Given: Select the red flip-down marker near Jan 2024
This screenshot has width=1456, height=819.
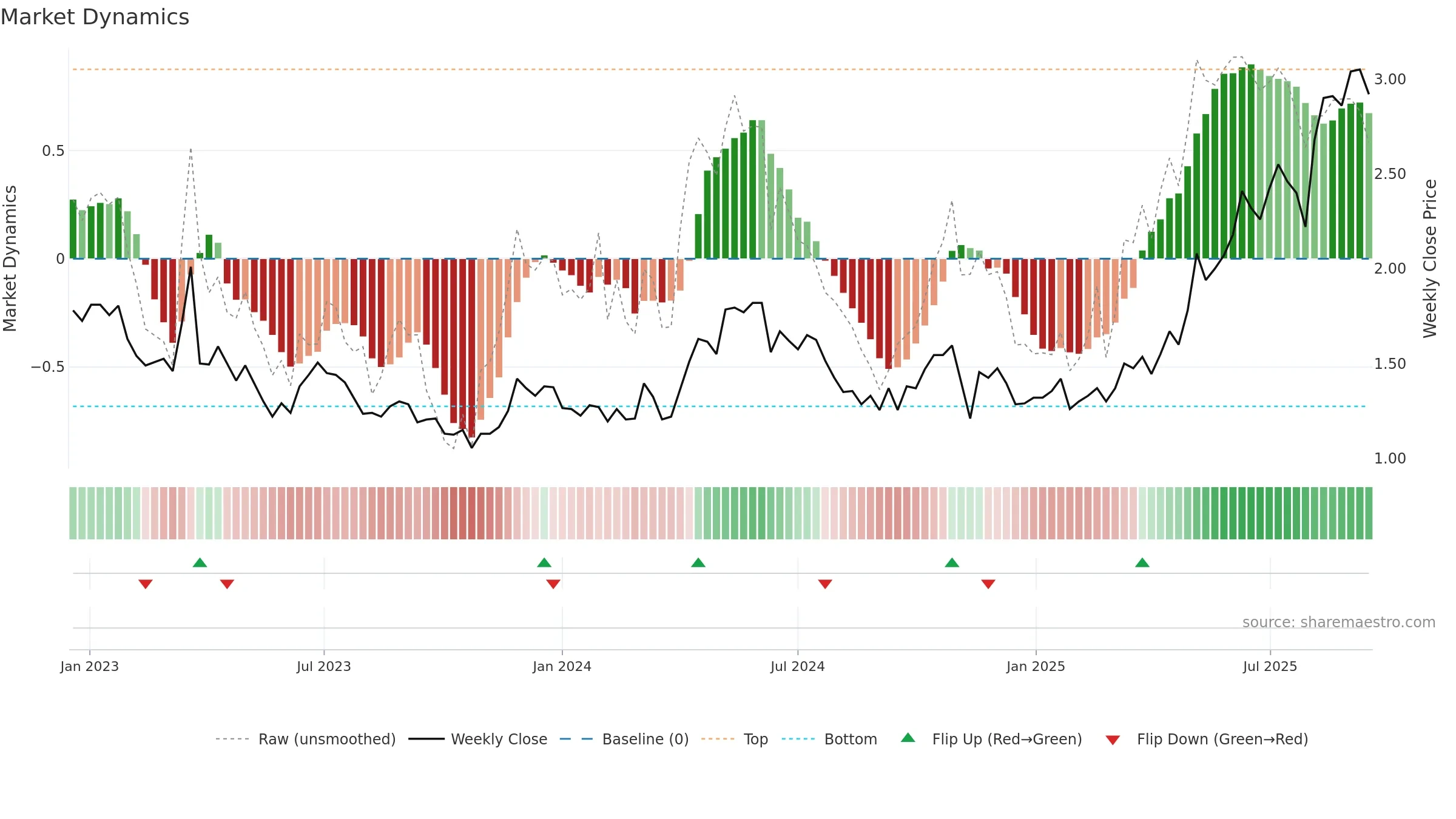Looking at the screenshot, I should pos(553,584).
